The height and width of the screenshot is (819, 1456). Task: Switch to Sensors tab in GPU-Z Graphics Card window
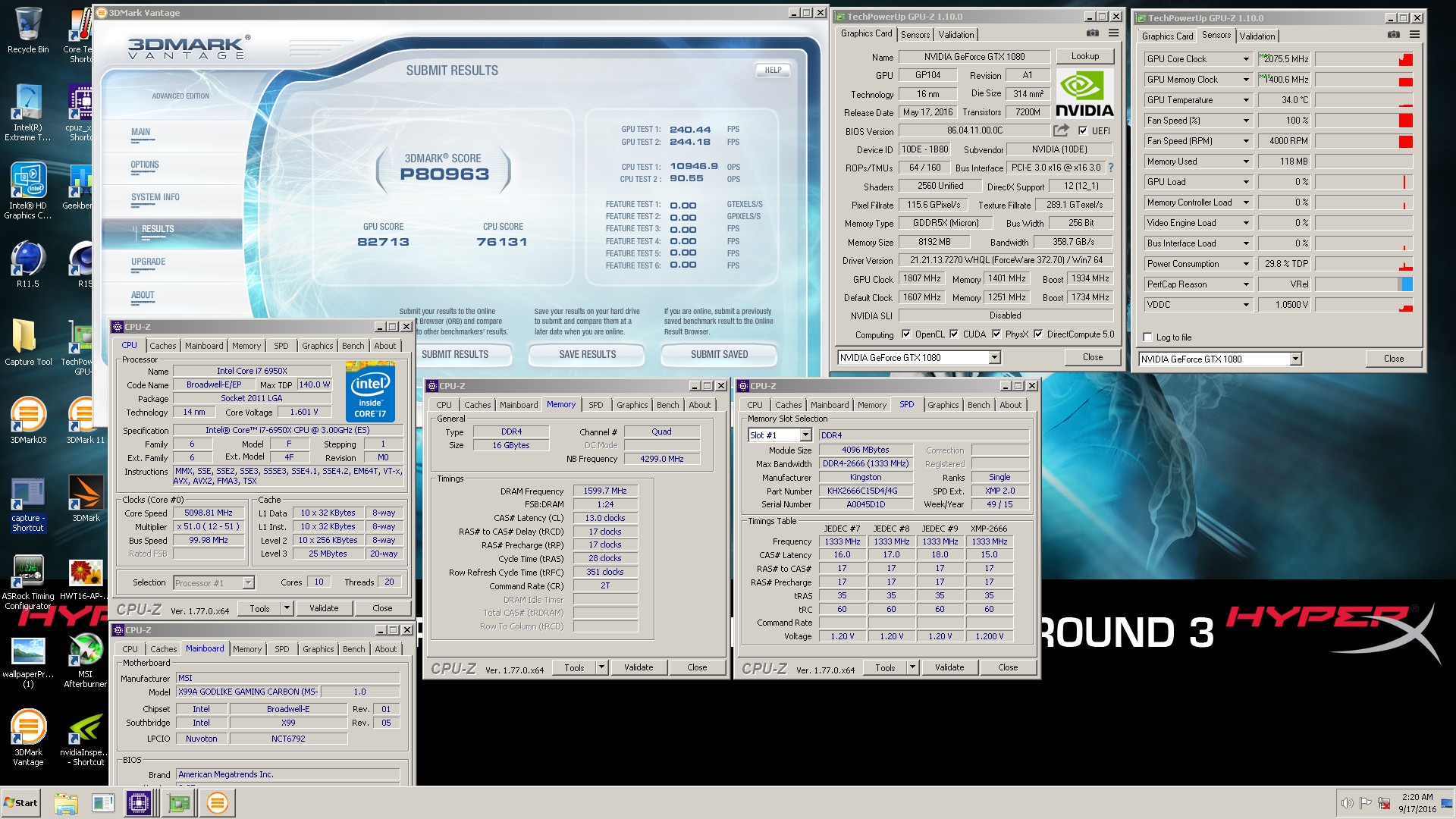click(915, 35)
